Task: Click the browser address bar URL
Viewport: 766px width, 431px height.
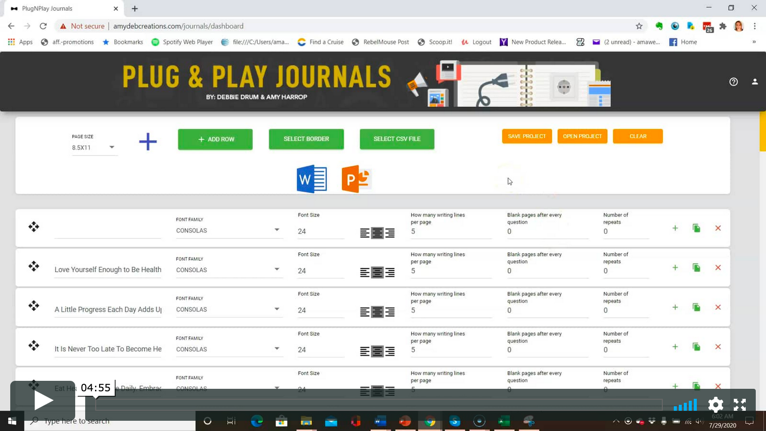Action: pos(178,26)
